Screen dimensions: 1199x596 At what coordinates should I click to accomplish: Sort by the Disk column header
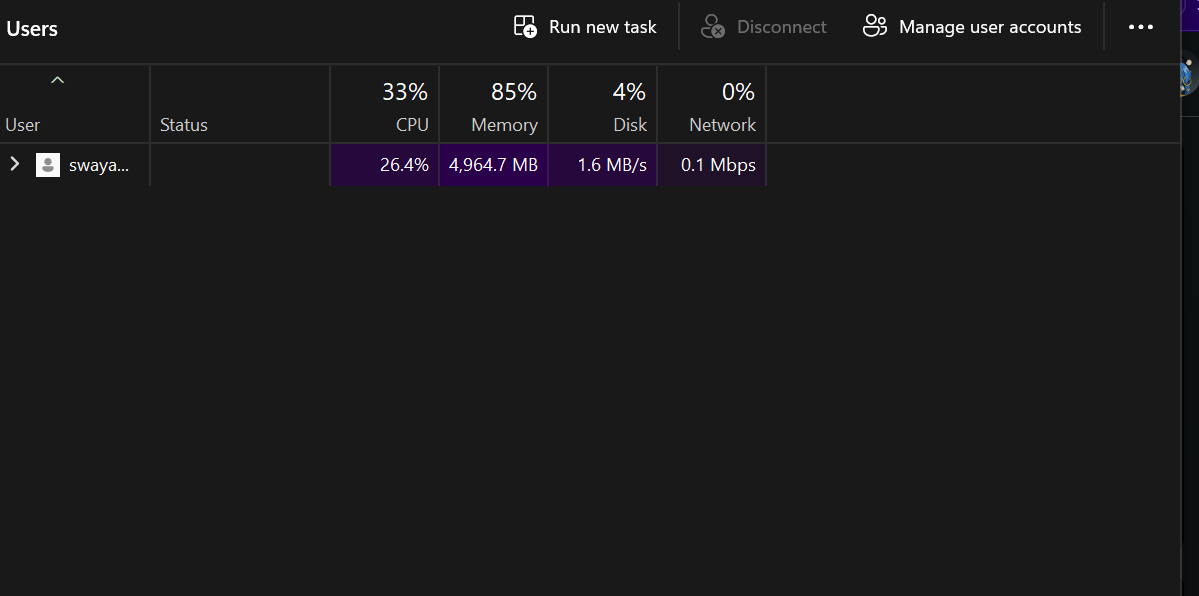(603, 104)
